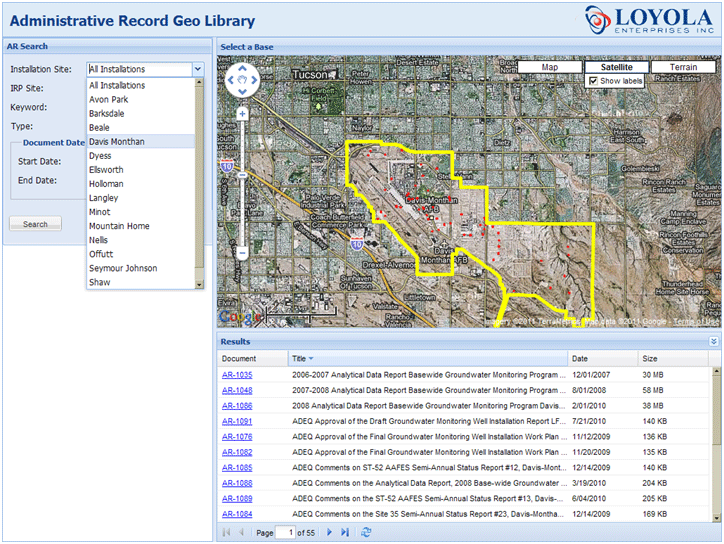Image resolution: width=724 pixels, height=544 pixels.
Task: Jump to the last results page
Action: (345, 532)
